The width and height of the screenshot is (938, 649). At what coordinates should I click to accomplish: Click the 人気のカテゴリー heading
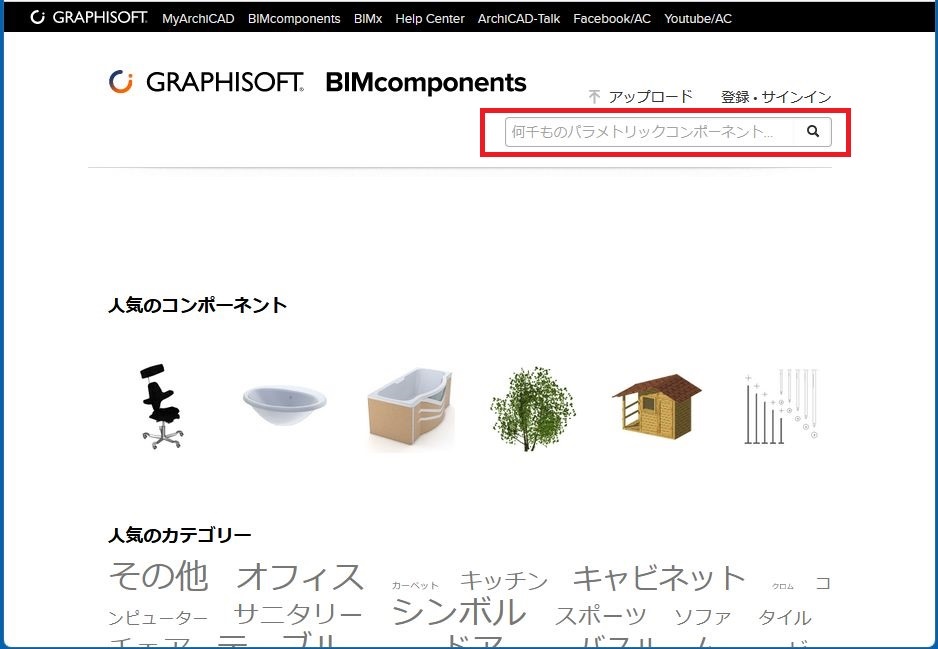click(x=179, y=535)
